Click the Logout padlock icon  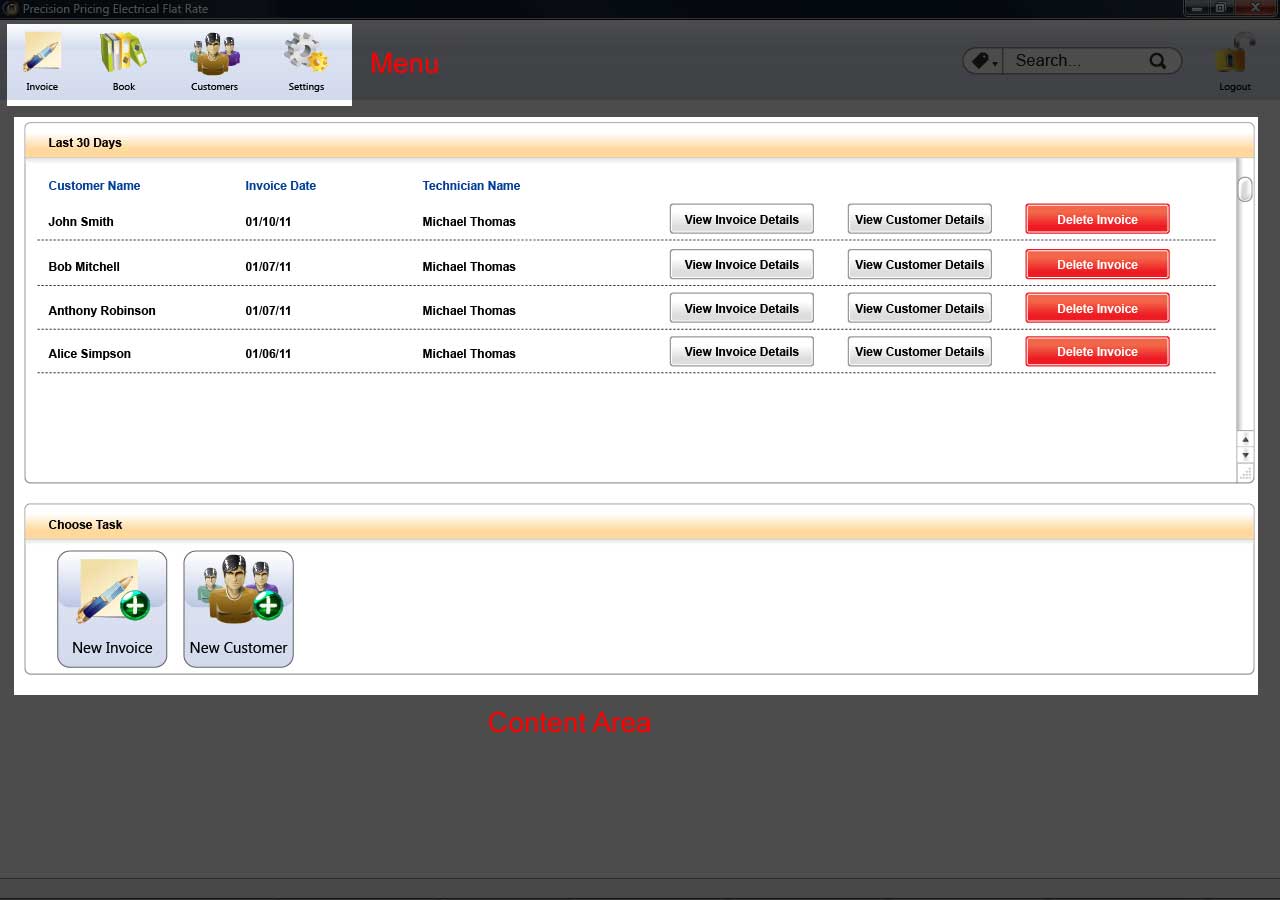pyautogui.click(x=1235, y=60)
